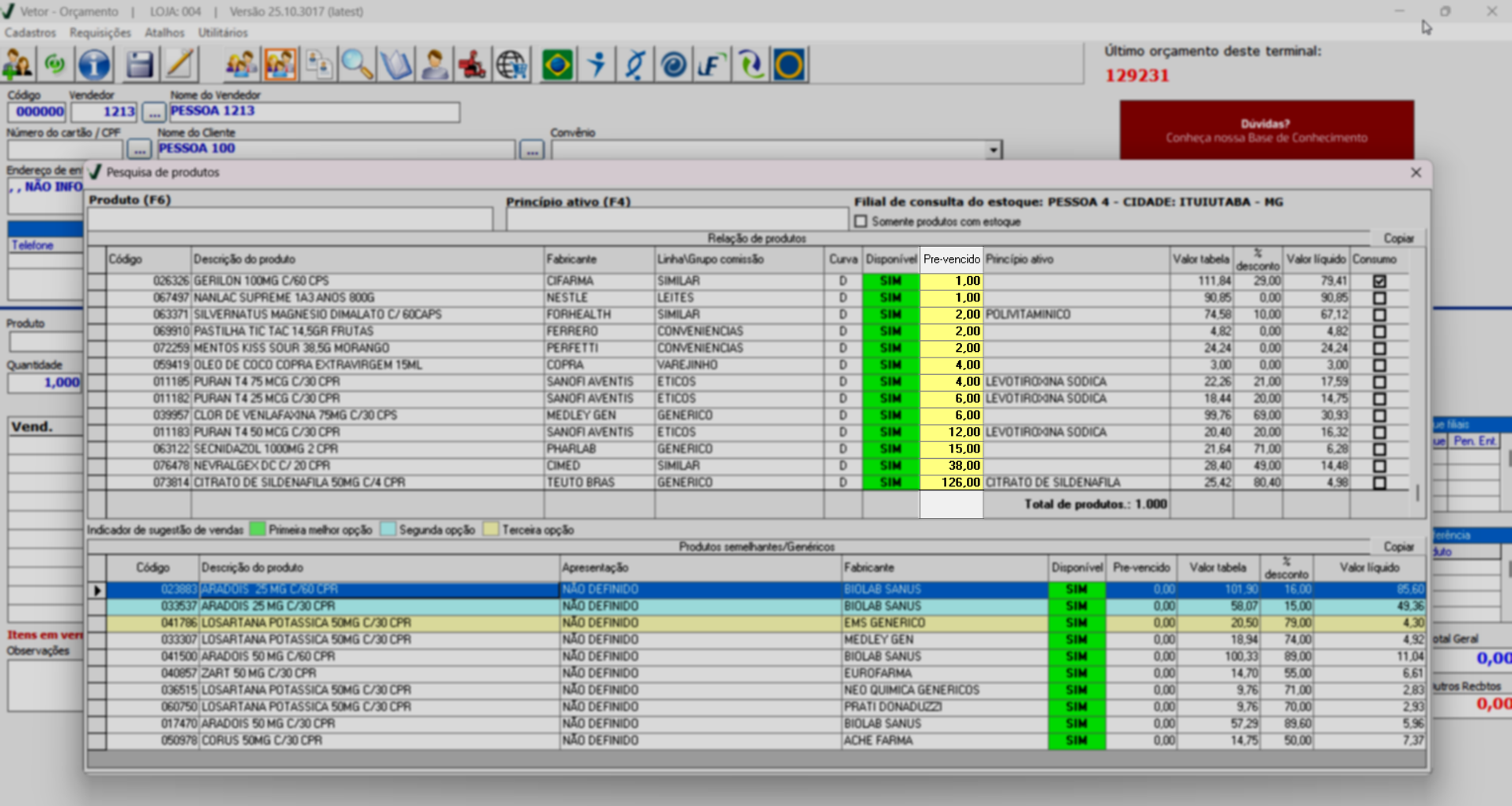
Task: Check Consumo box for NANLAC SUPREME row
Action: click(x=1379, y=298)
